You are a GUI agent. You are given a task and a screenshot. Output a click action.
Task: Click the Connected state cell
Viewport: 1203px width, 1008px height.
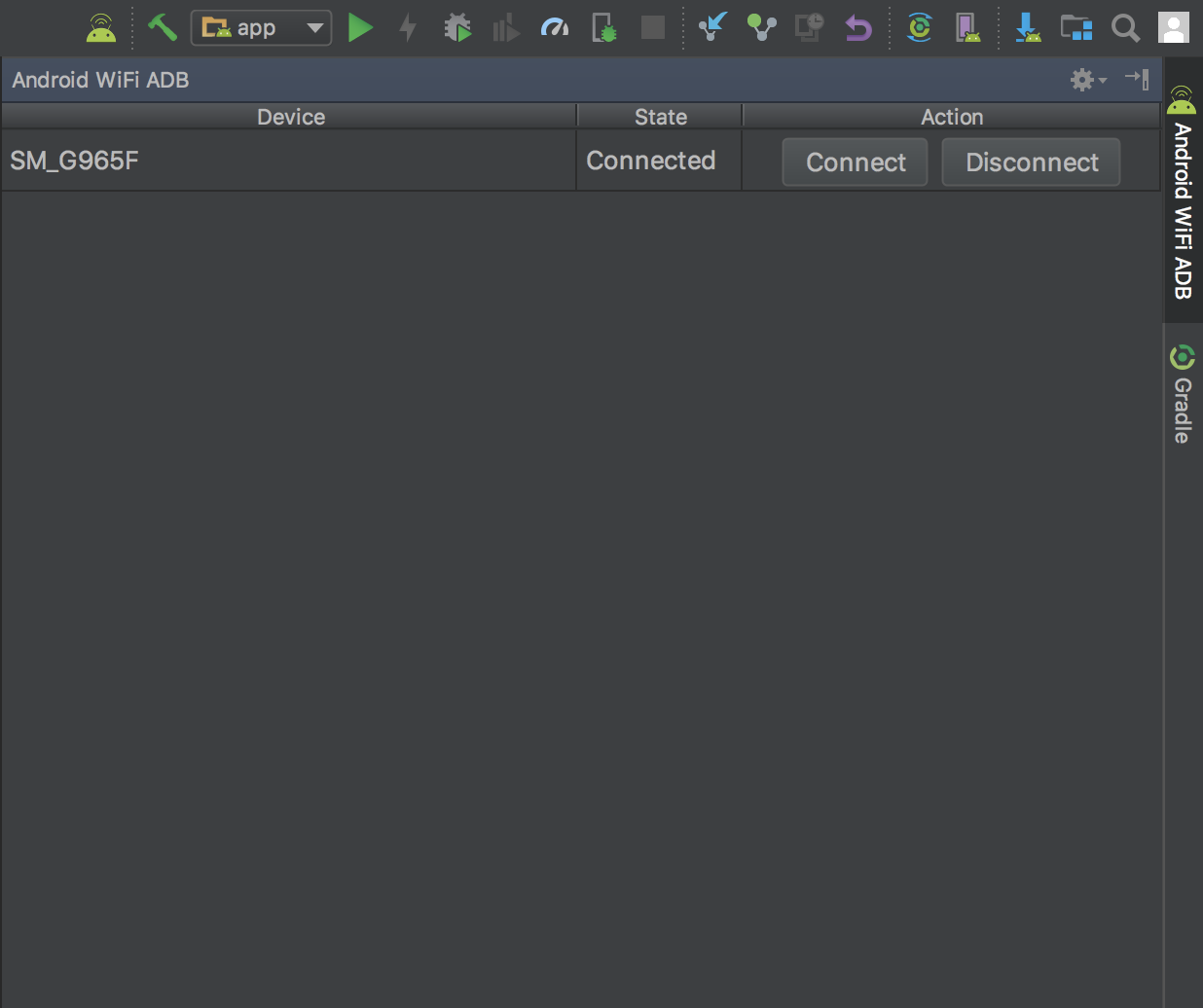[x=659, y=161]
